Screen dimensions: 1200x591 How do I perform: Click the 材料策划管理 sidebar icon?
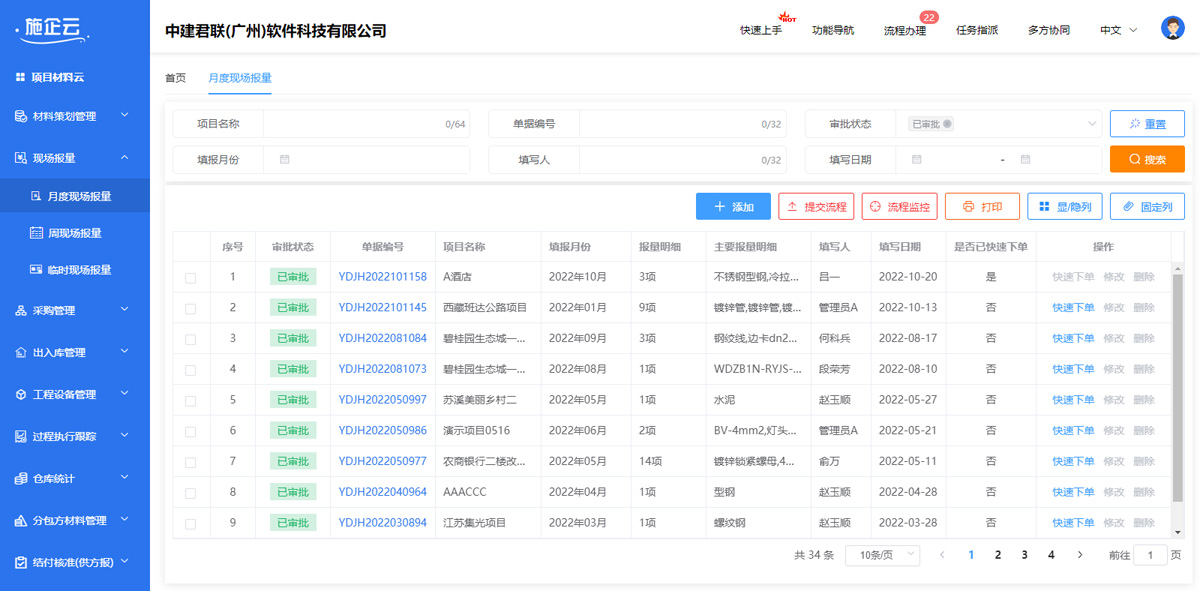(x=21, y=116)
